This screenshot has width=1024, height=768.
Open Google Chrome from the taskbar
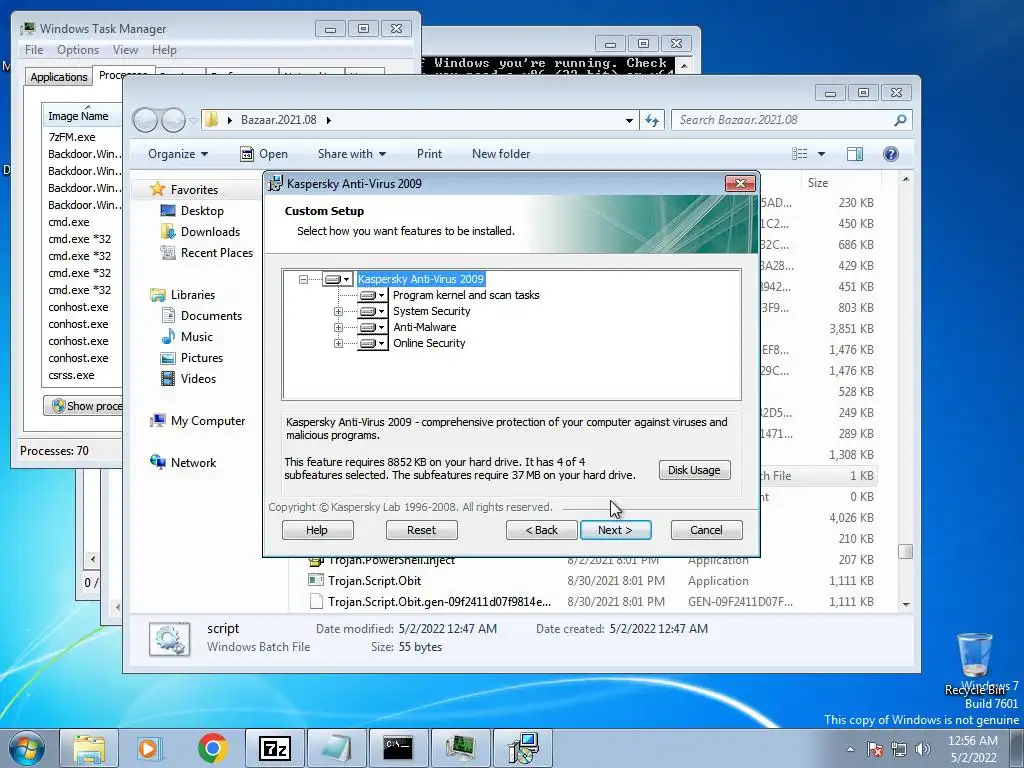pyautogui.click(x=212, y=748)
